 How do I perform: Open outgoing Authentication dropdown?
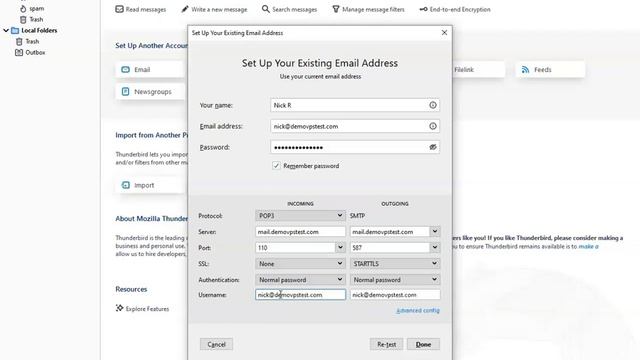click(395, 280)
